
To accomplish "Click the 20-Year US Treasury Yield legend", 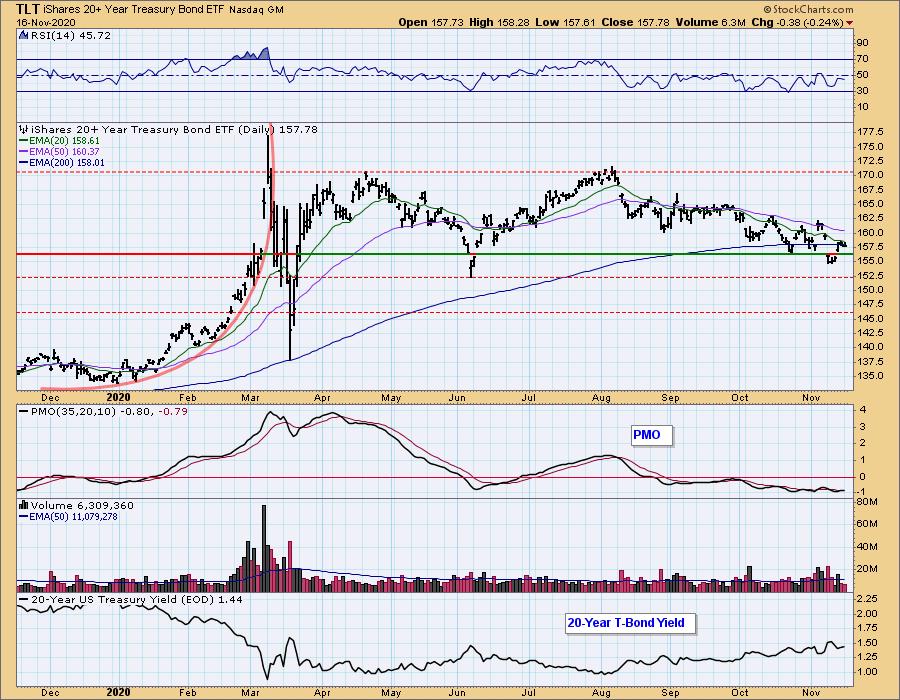I will coord(131,600).
